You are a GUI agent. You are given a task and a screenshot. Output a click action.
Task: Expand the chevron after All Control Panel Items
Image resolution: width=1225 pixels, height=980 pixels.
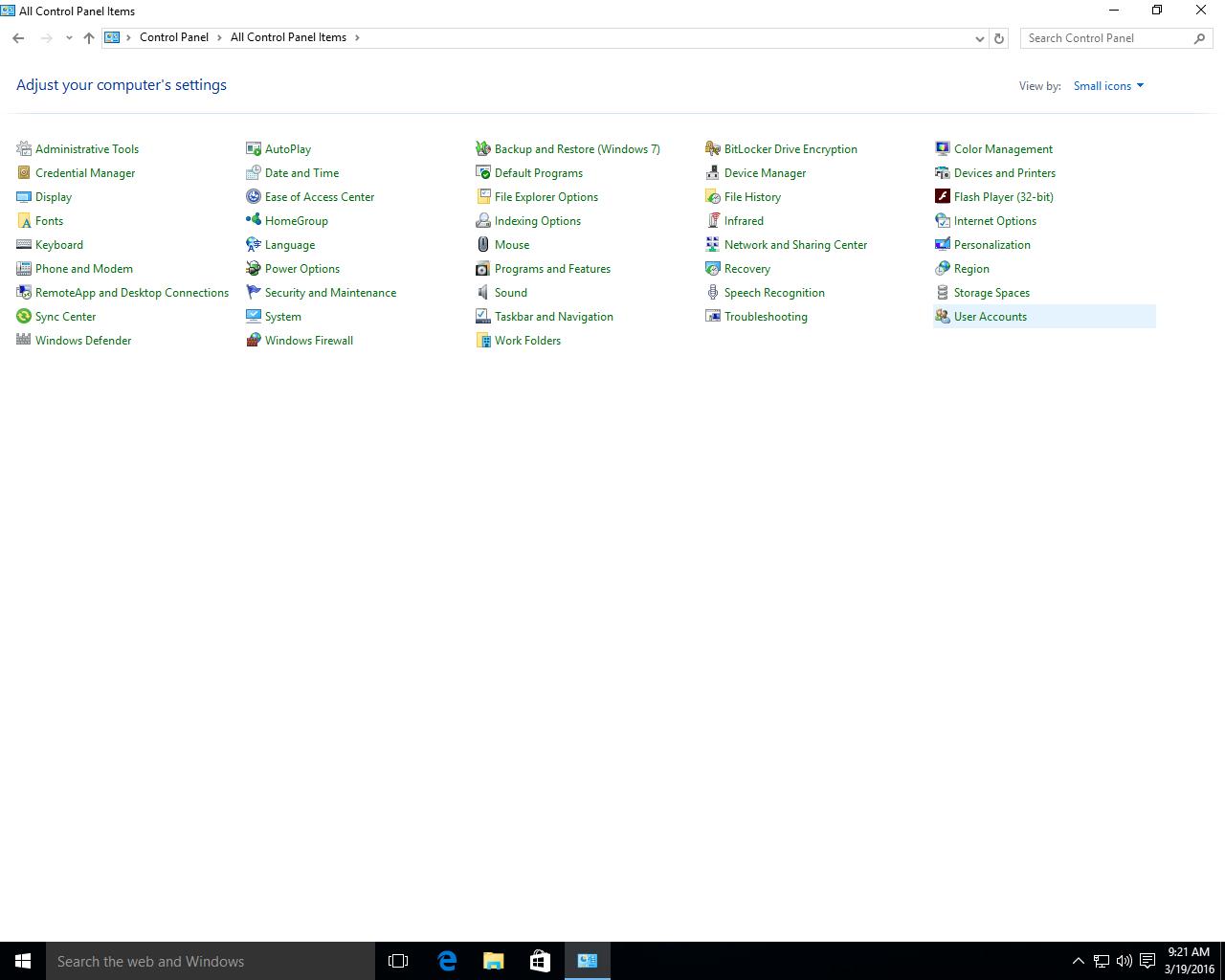[358, 37]
